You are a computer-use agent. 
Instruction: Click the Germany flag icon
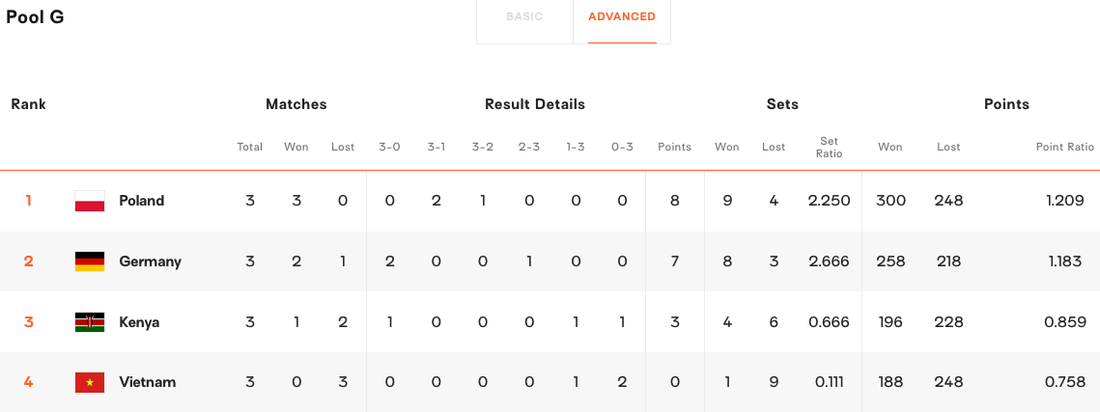89,262
